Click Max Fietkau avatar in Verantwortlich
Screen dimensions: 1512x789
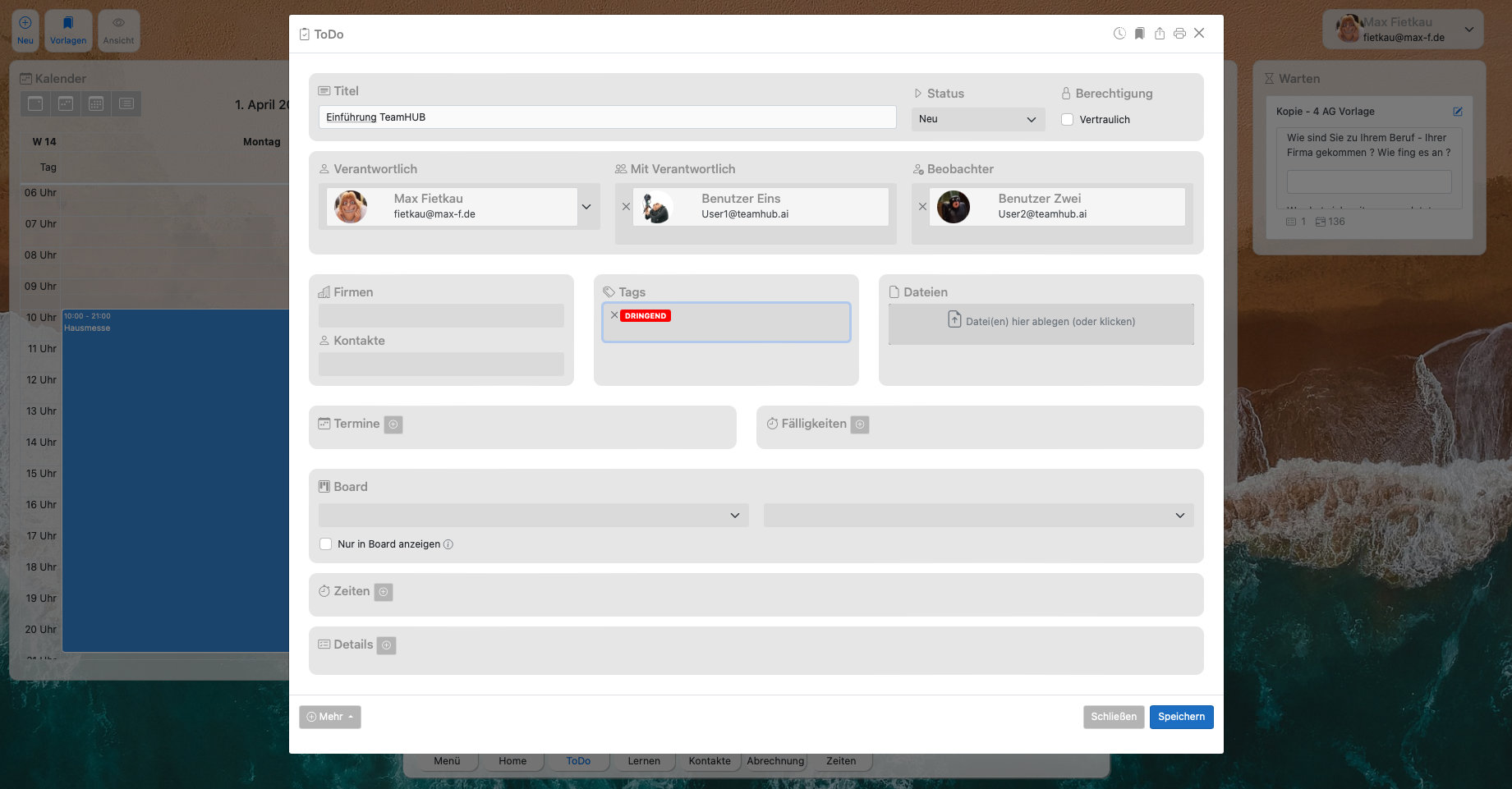tap(351, 207)
